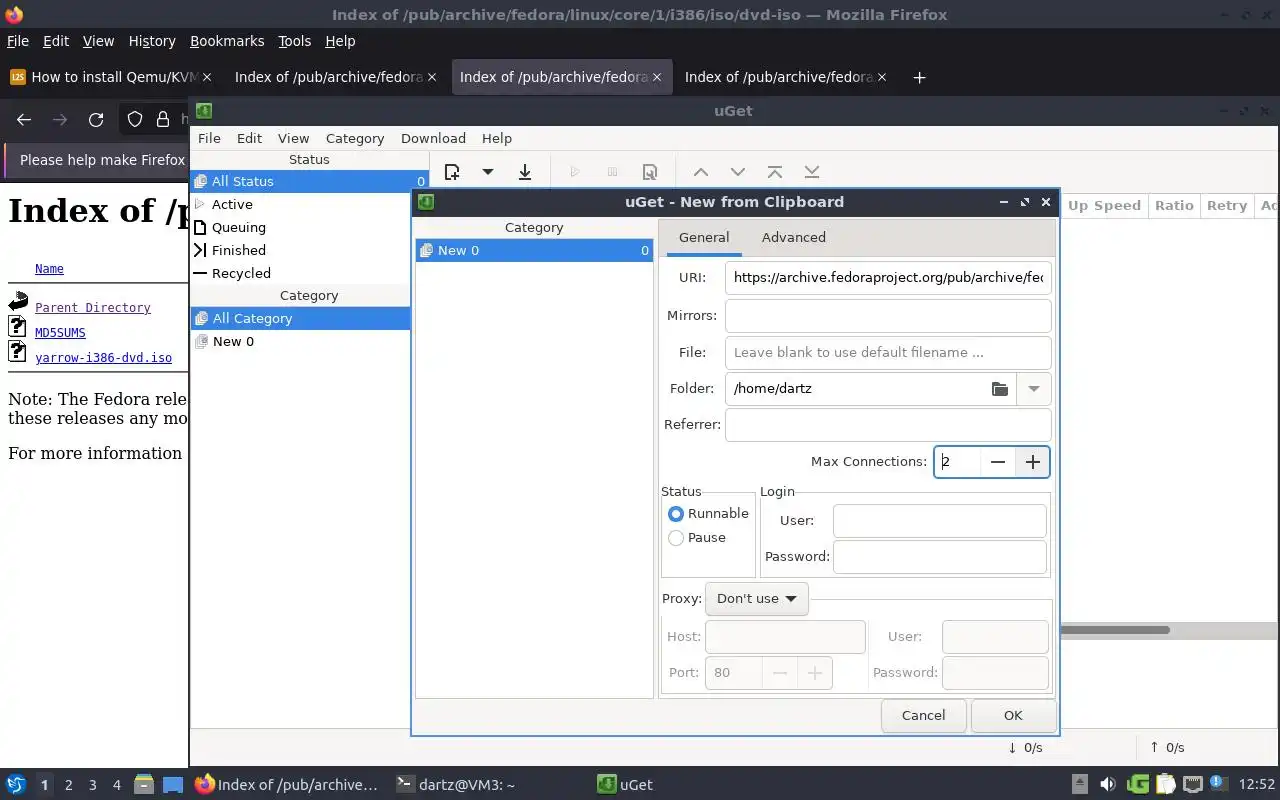Open the uGet Category menu

[355, 139]
